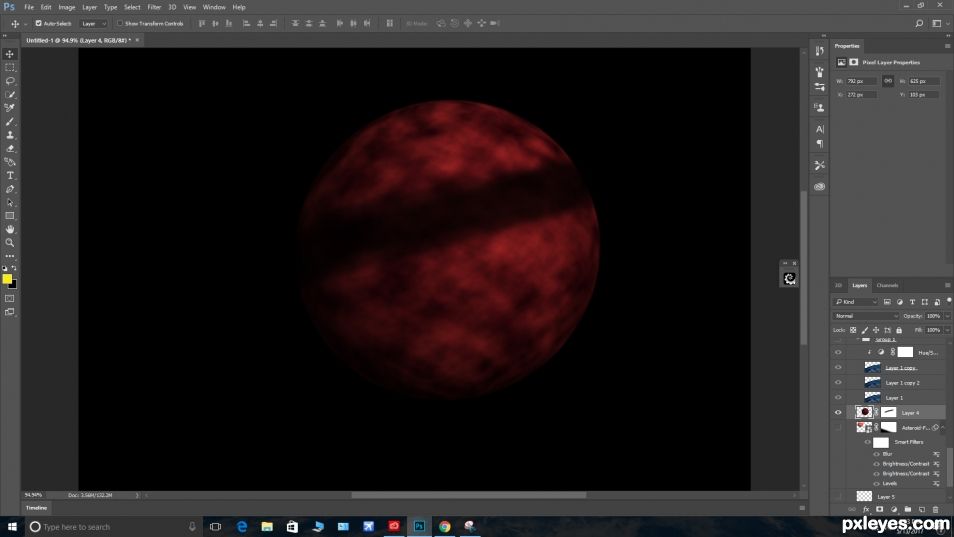
Task: Select the Zoom tool
Action: pos(10,243)
